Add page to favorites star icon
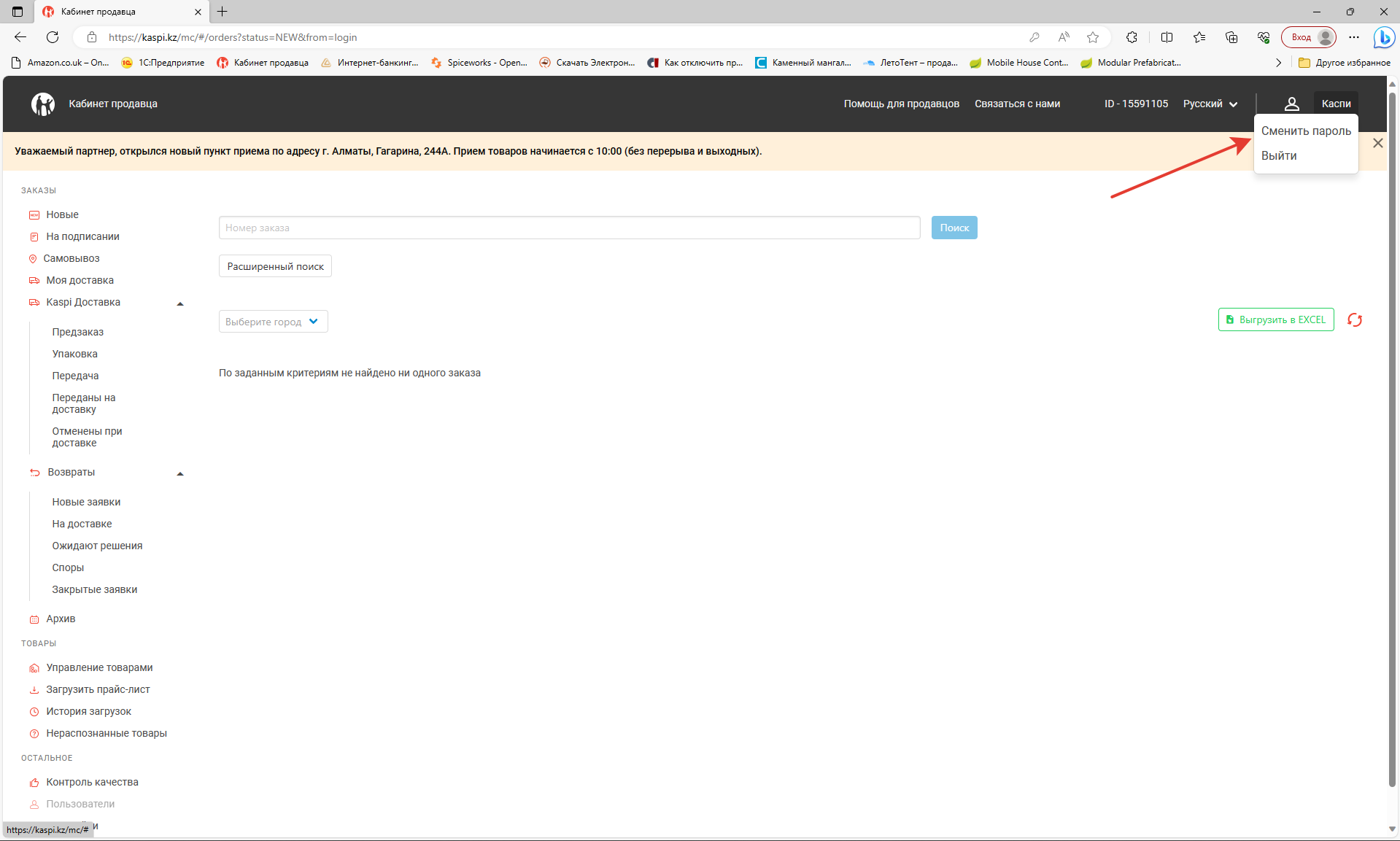The image size is (1400, 841). pyautogui.click(x=1092, y=37)
